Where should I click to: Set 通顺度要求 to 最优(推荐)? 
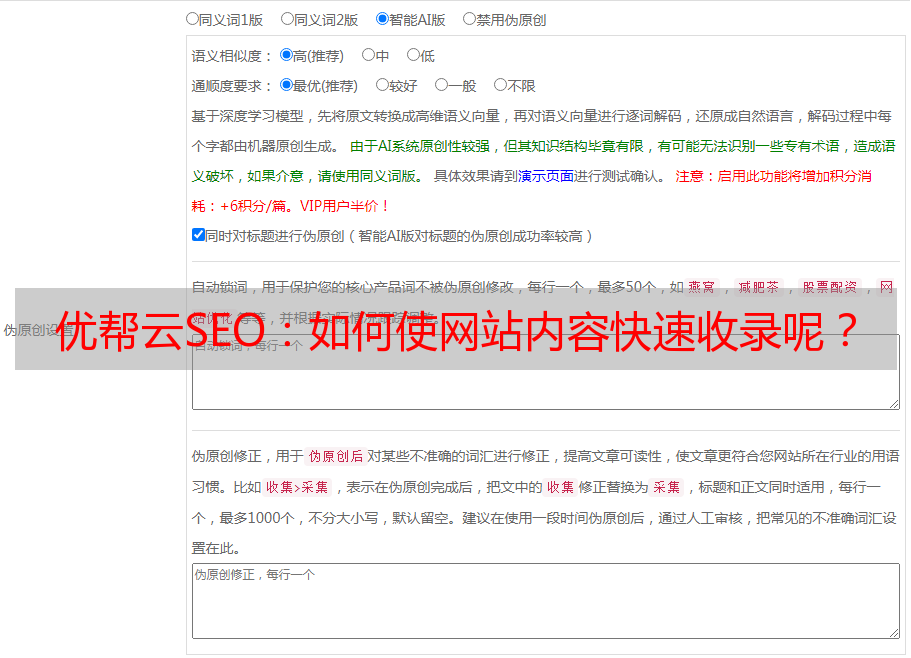286,85
